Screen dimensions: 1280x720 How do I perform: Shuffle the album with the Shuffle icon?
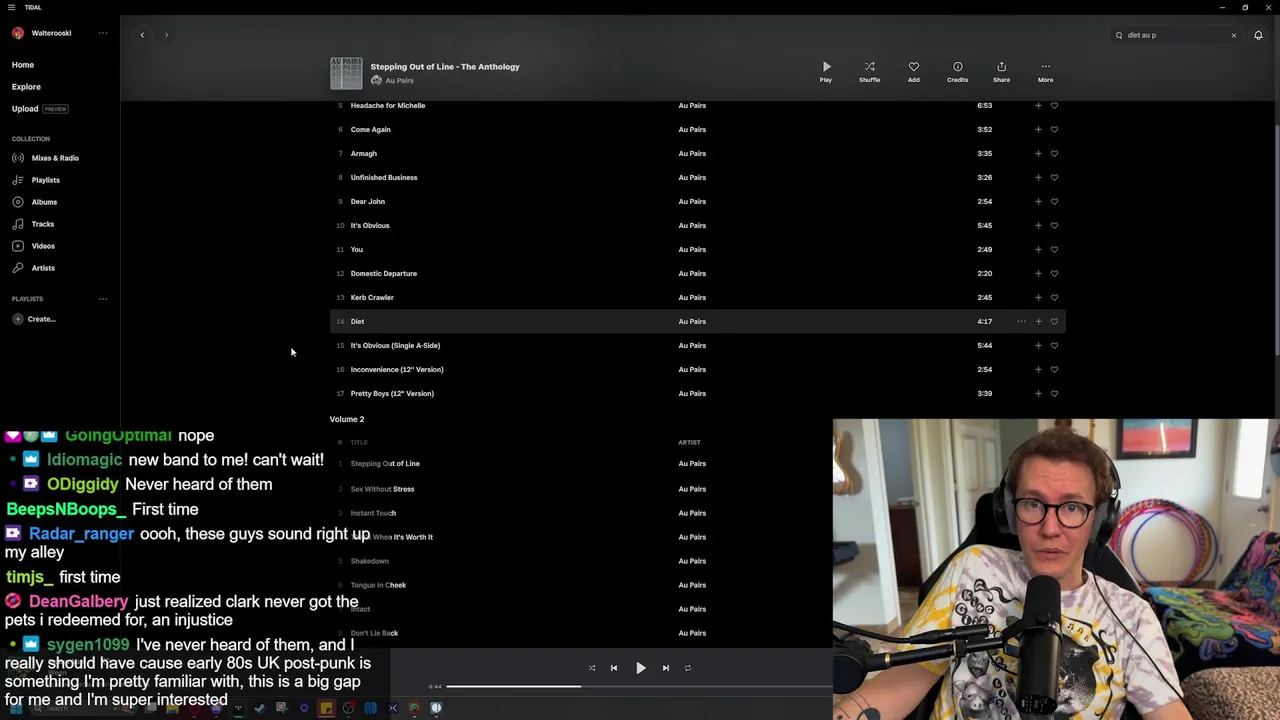[869, 71]
